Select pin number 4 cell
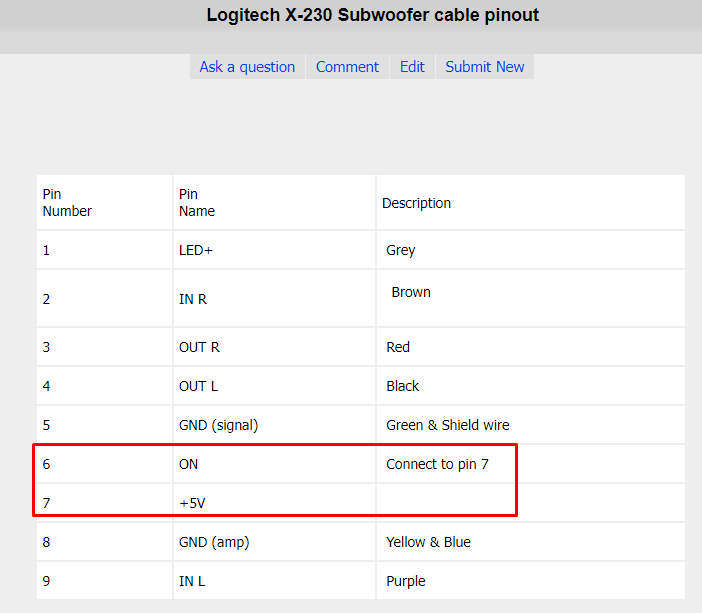 104,386
